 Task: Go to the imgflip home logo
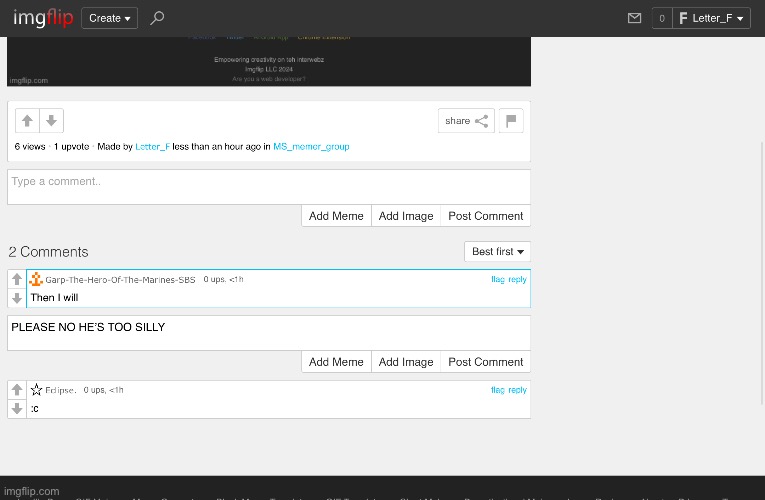[x=43, y=18]
